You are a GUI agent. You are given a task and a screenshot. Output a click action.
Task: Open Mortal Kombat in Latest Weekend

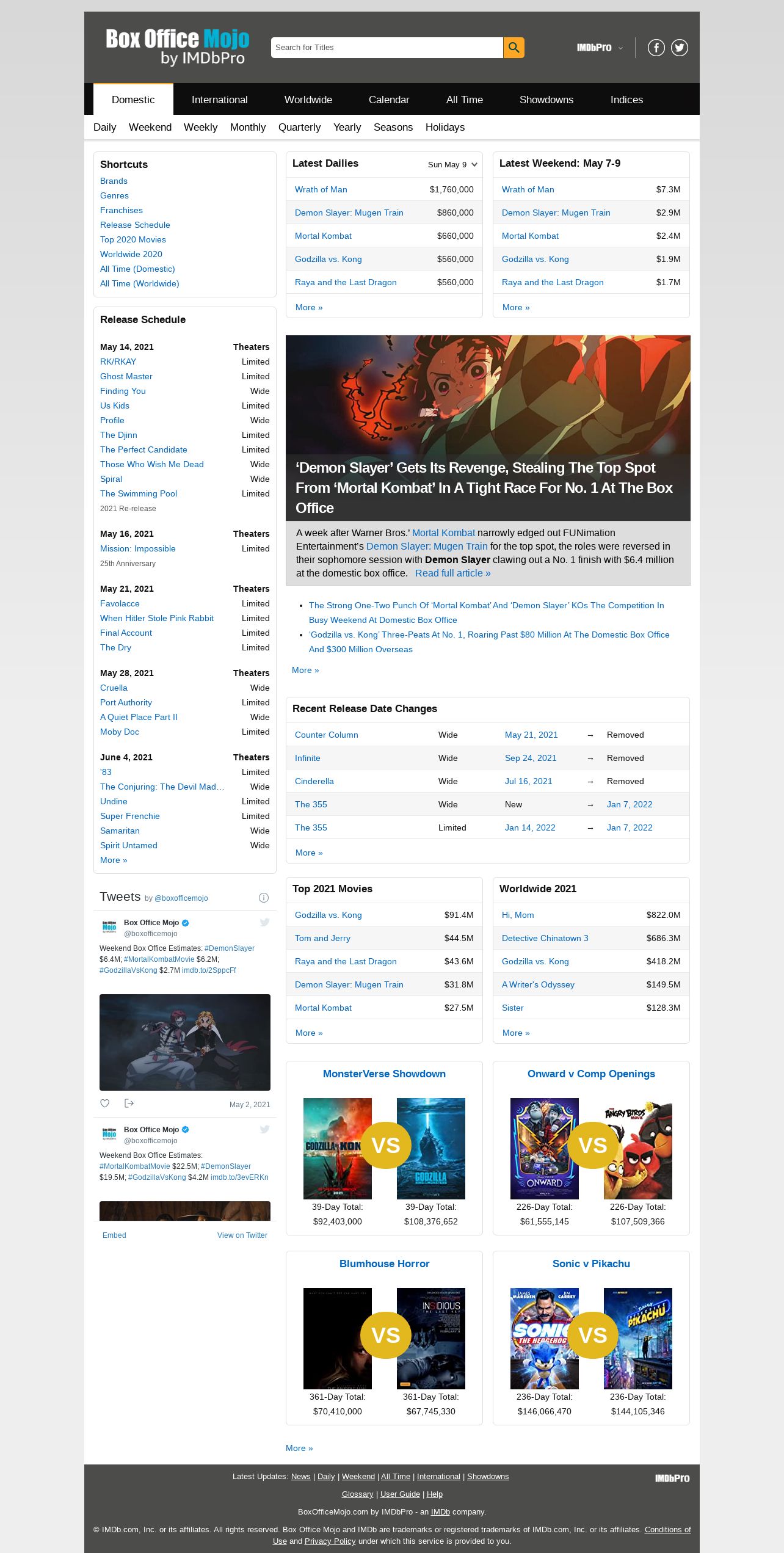pos(530,236)
